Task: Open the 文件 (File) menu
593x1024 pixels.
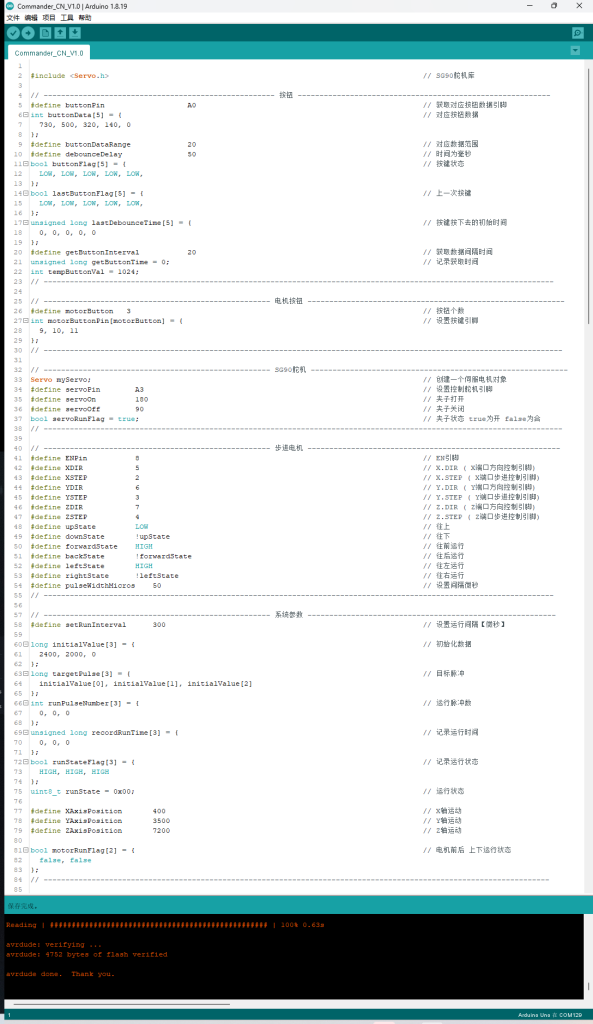Action: (x=12, y=18)
